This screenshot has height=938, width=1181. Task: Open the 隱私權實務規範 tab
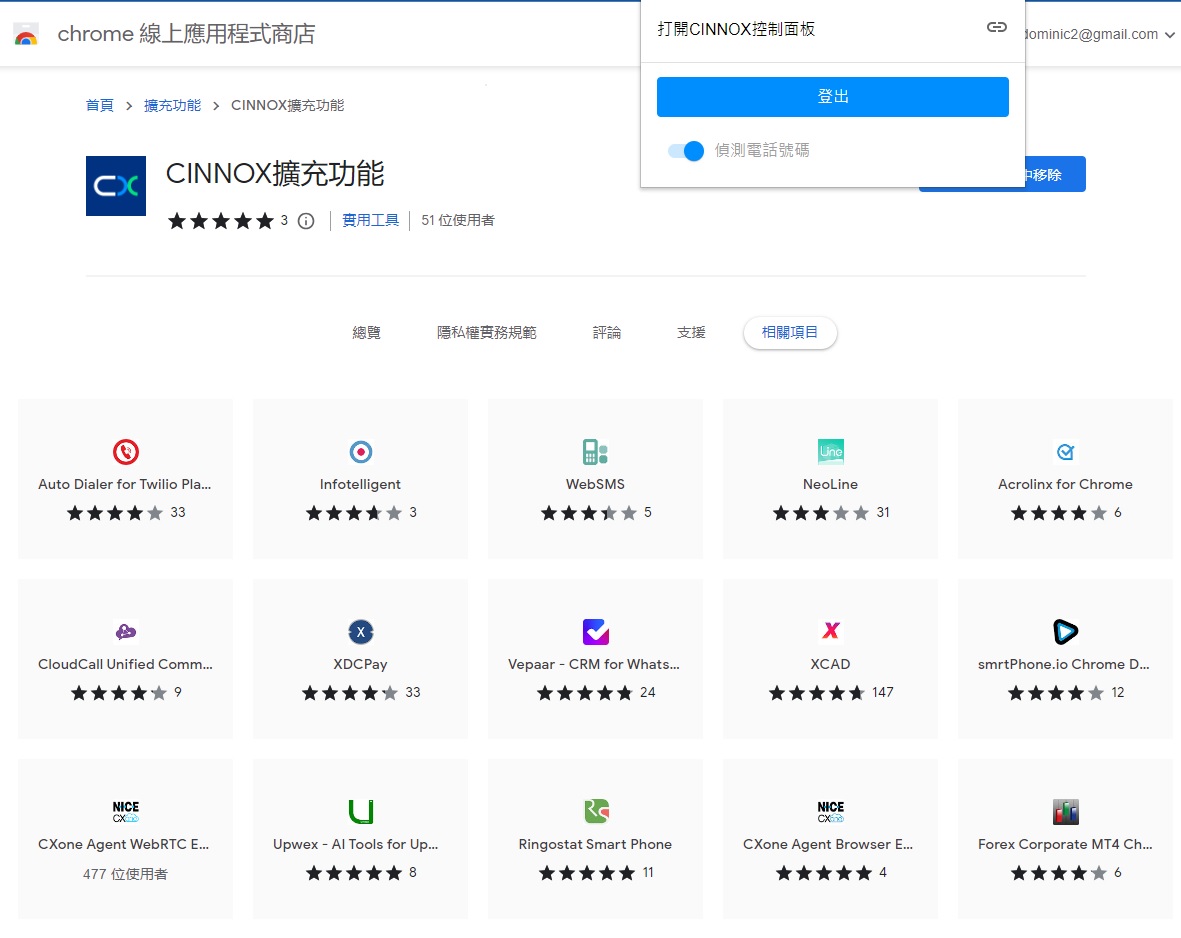487,332
